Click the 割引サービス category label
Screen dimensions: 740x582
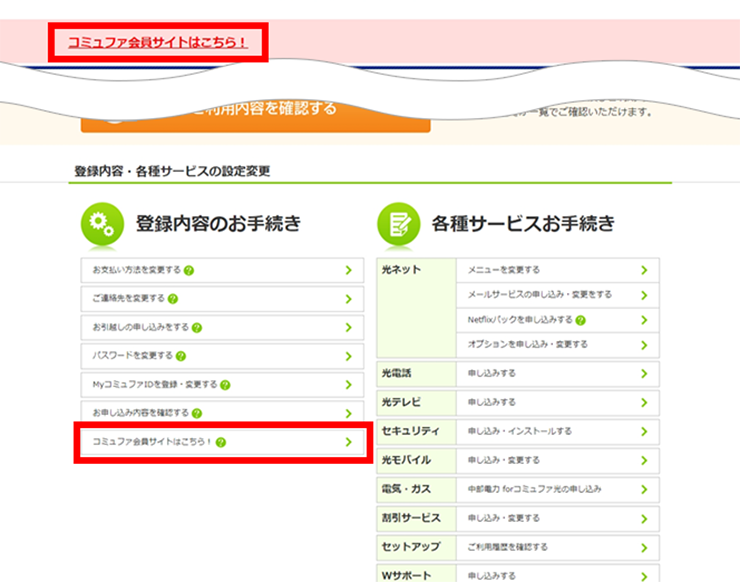411,518
